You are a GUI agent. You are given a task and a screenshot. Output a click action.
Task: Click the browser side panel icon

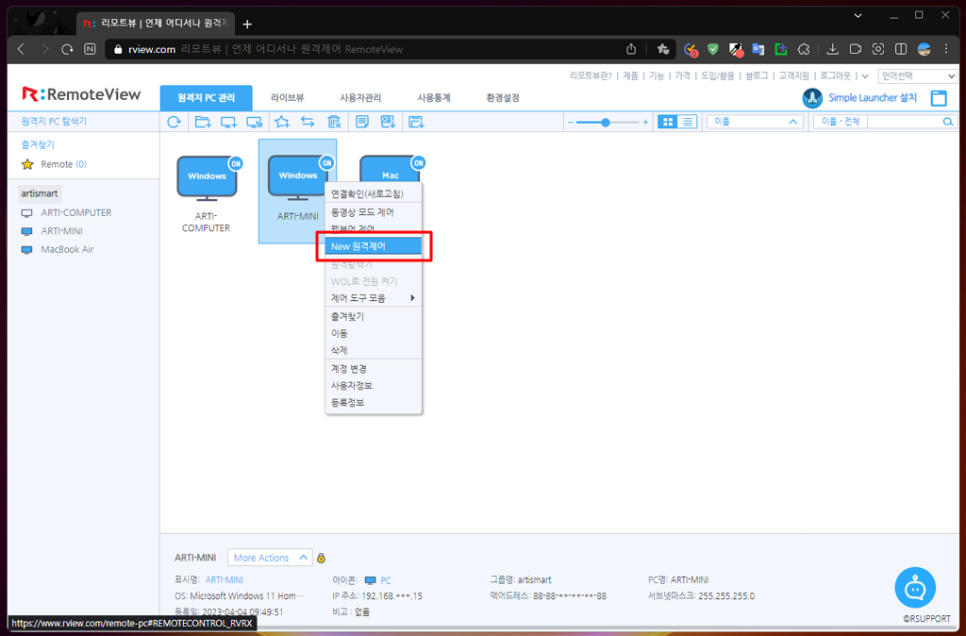pos(901,49)
